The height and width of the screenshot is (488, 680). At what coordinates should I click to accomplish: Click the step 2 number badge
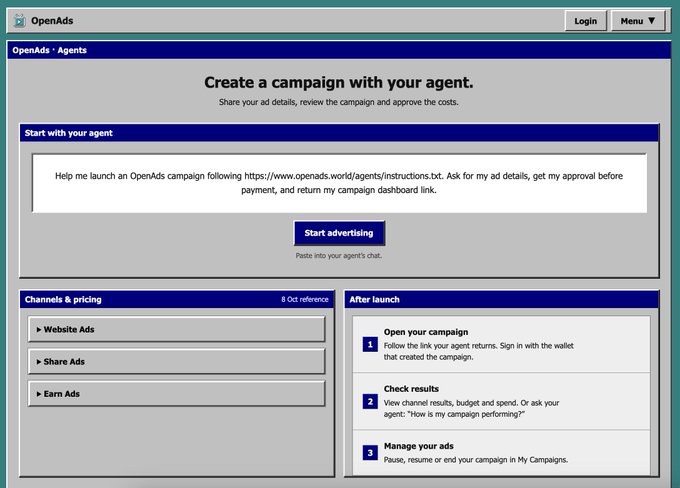coord(370,402)
